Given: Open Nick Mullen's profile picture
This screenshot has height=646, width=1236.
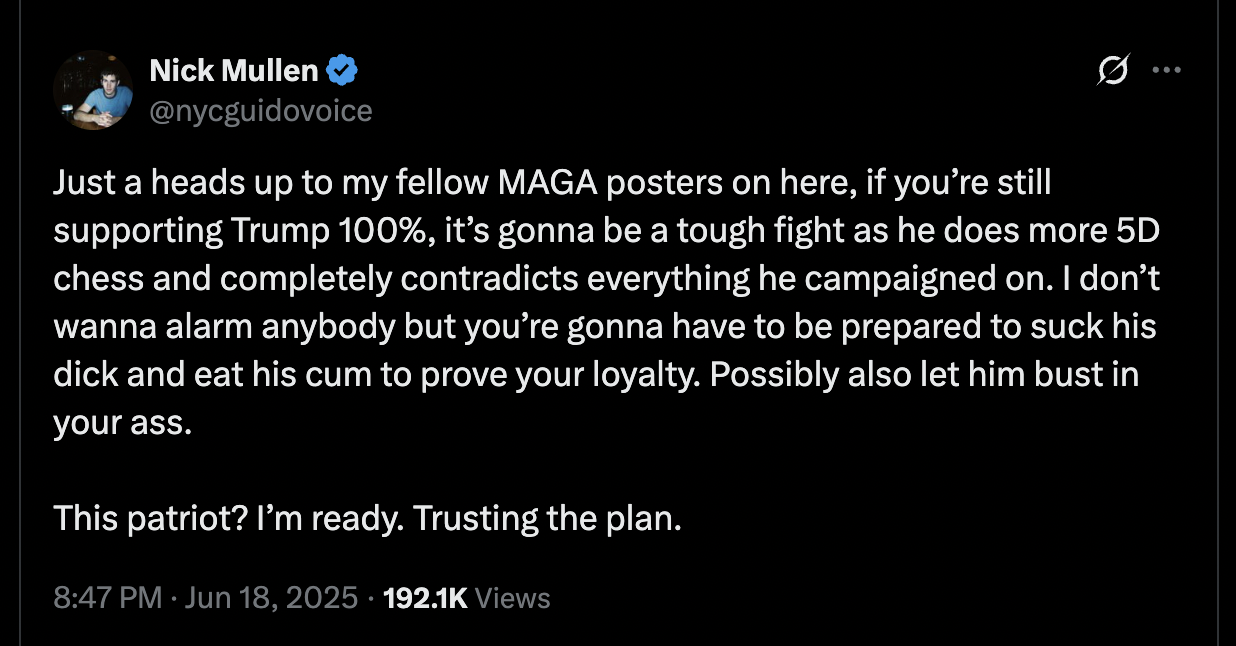Looking at the screenshot, I should 92,90.
